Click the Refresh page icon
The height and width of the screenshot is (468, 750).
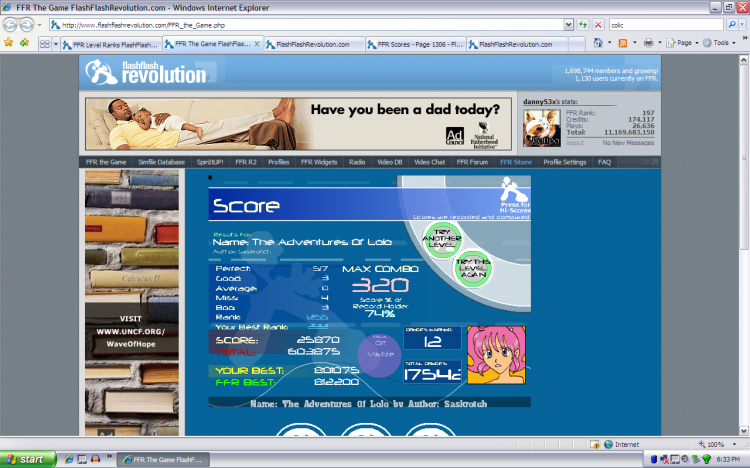pyautogui.click(x=583, y=25)
